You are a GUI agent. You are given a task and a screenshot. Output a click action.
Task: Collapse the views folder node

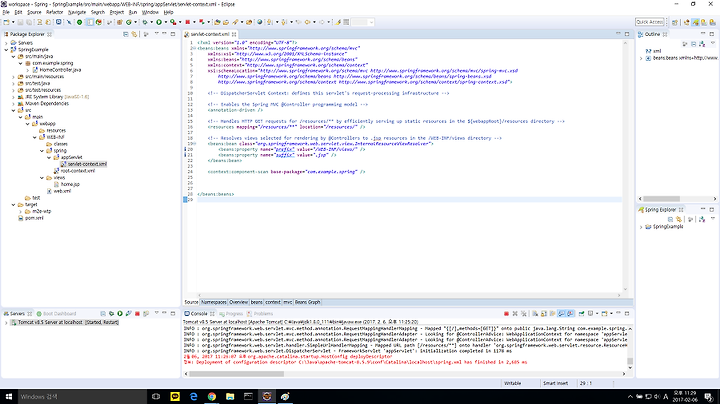(x=42, y=178)
